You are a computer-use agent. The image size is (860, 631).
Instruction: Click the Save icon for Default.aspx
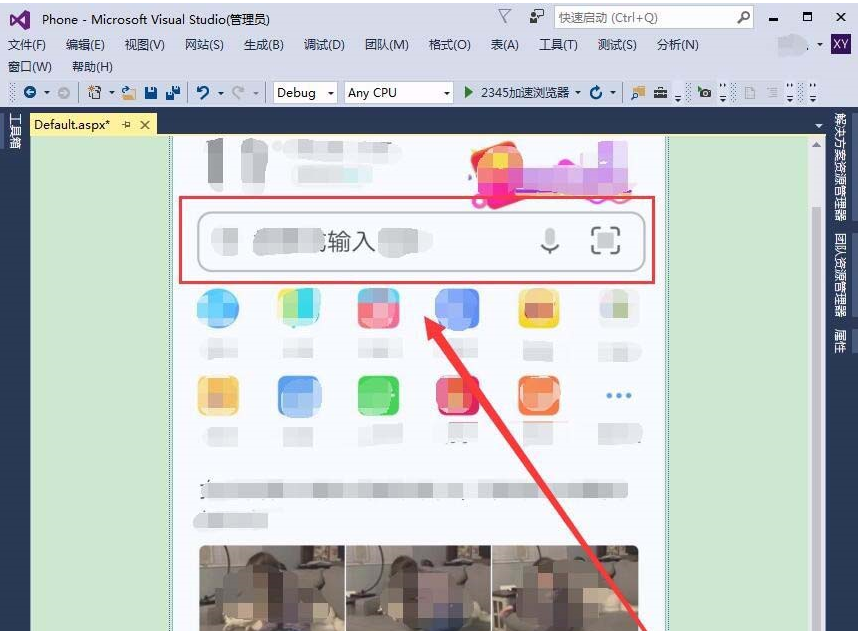[x=150, y=92]
